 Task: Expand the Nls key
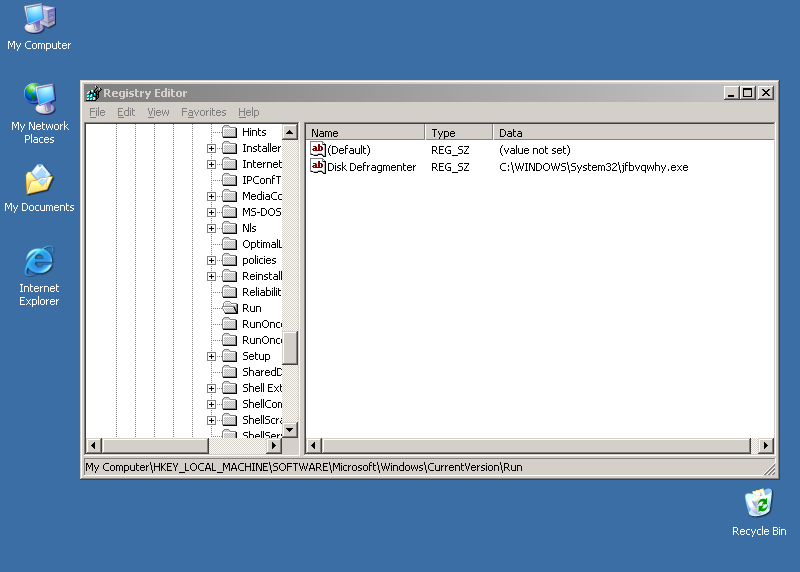211,228
